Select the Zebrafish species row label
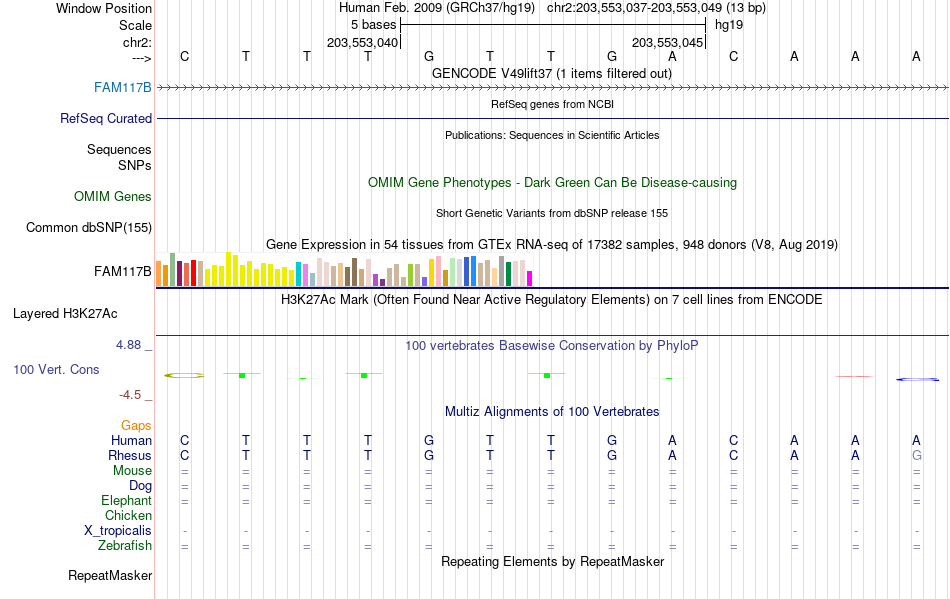The image size is (950, 599). click(125, 546)
